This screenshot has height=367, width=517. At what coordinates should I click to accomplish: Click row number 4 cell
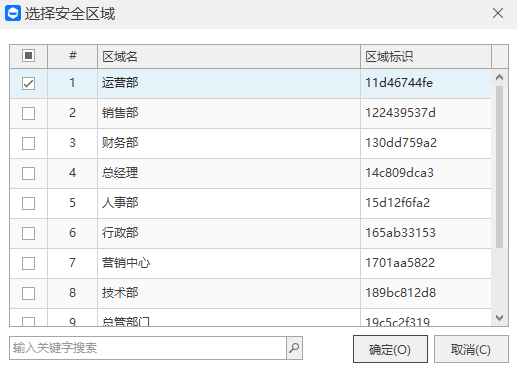[x=73, y=173]
